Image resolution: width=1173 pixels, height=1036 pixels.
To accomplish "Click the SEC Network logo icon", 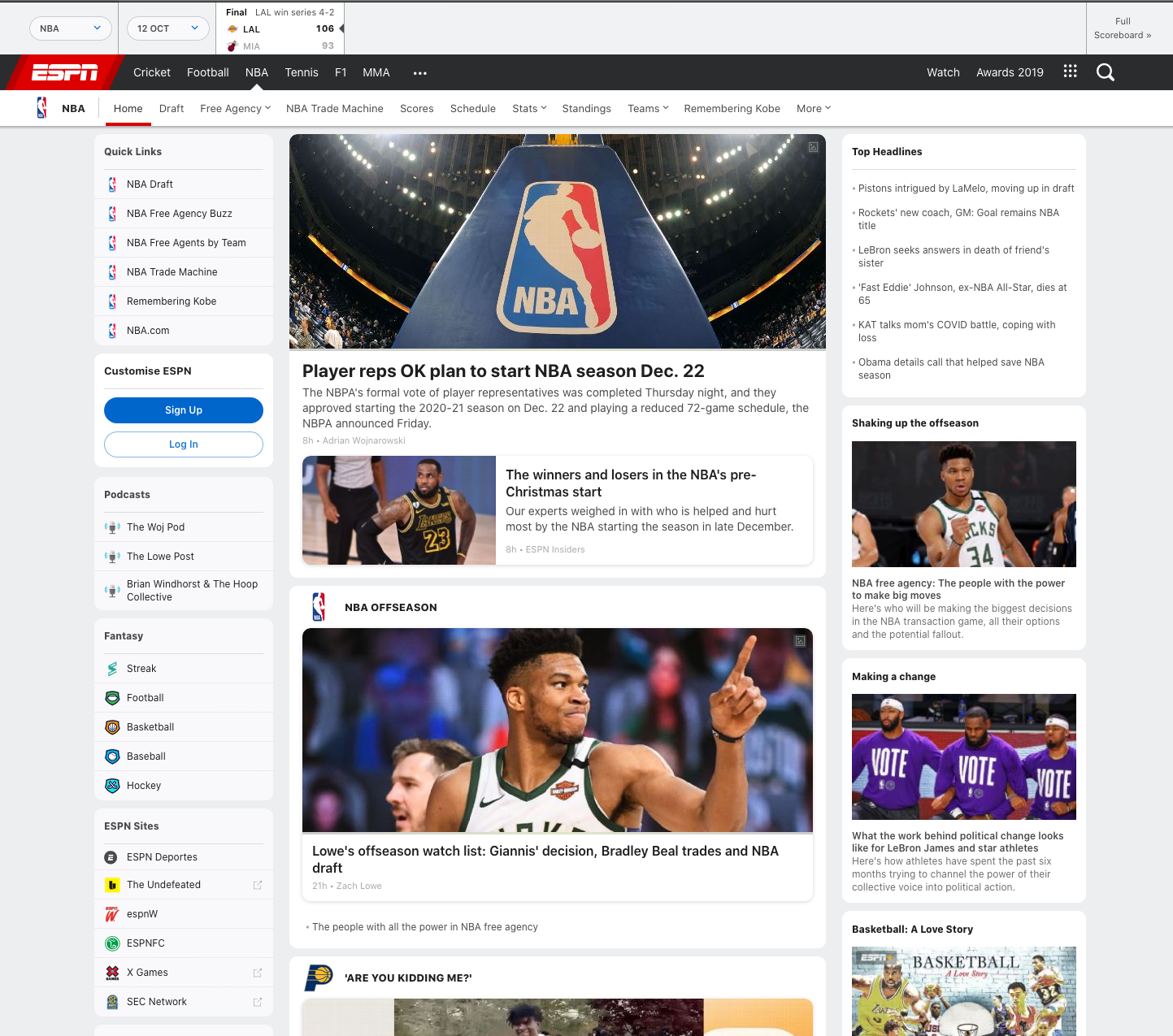I will [x=112, y=1002].
